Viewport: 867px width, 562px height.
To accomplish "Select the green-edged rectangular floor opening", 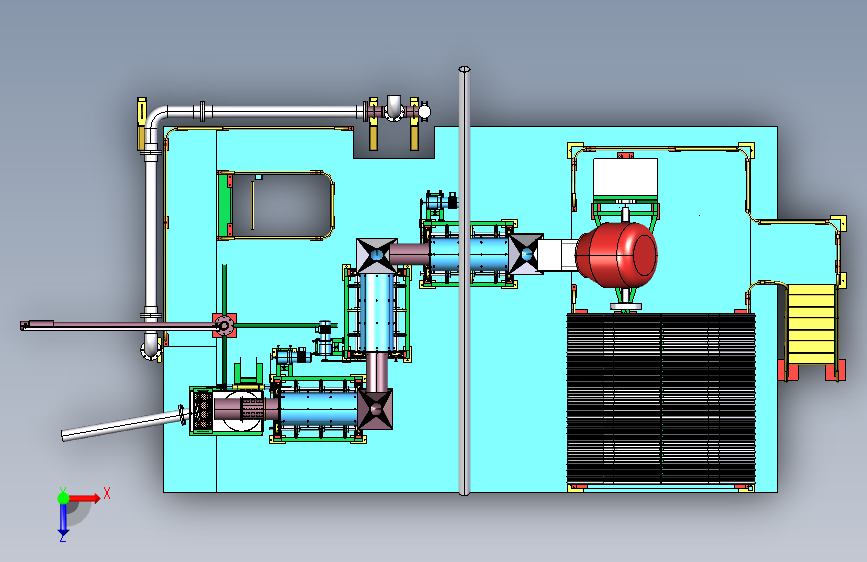I will click(275, 205).
